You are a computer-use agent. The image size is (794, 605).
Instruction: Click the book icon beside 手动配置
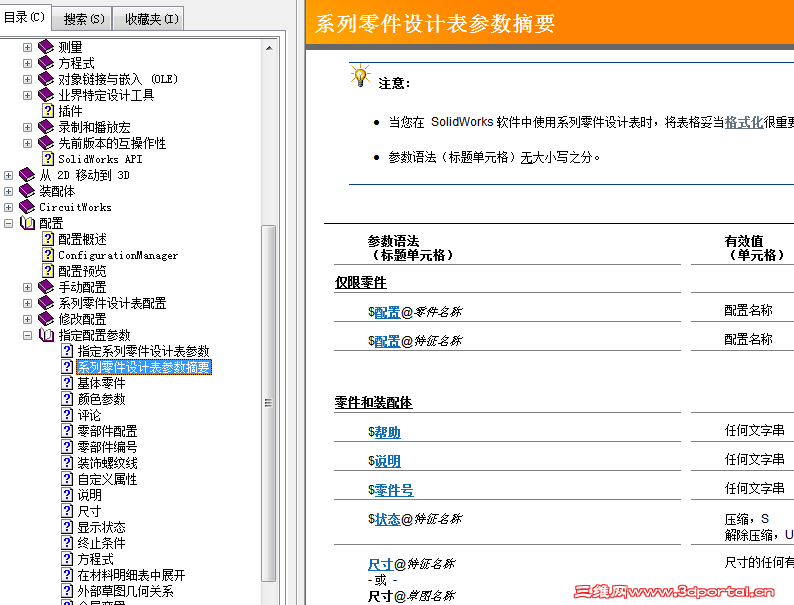tap(46, 287)
